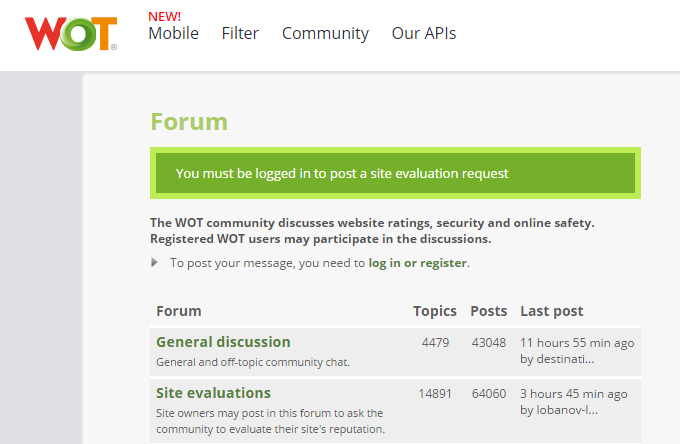The height and width of the screenshot is (444, 680).
Task: Click the 'NEW!' label above Mobile
Action: [x=164, y=16]
